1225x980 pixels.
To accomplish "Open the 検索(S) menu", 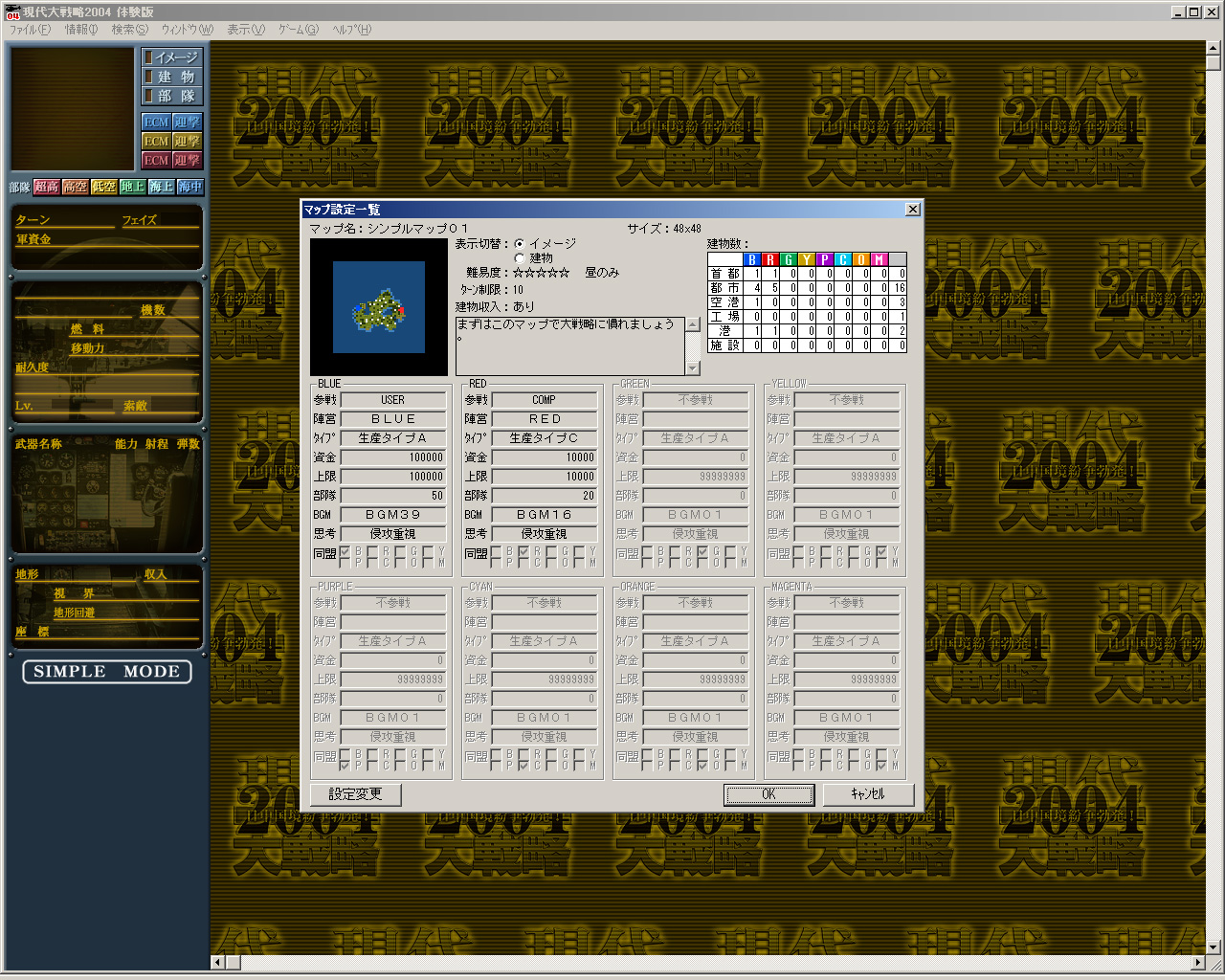I will [x=129, y=30].
